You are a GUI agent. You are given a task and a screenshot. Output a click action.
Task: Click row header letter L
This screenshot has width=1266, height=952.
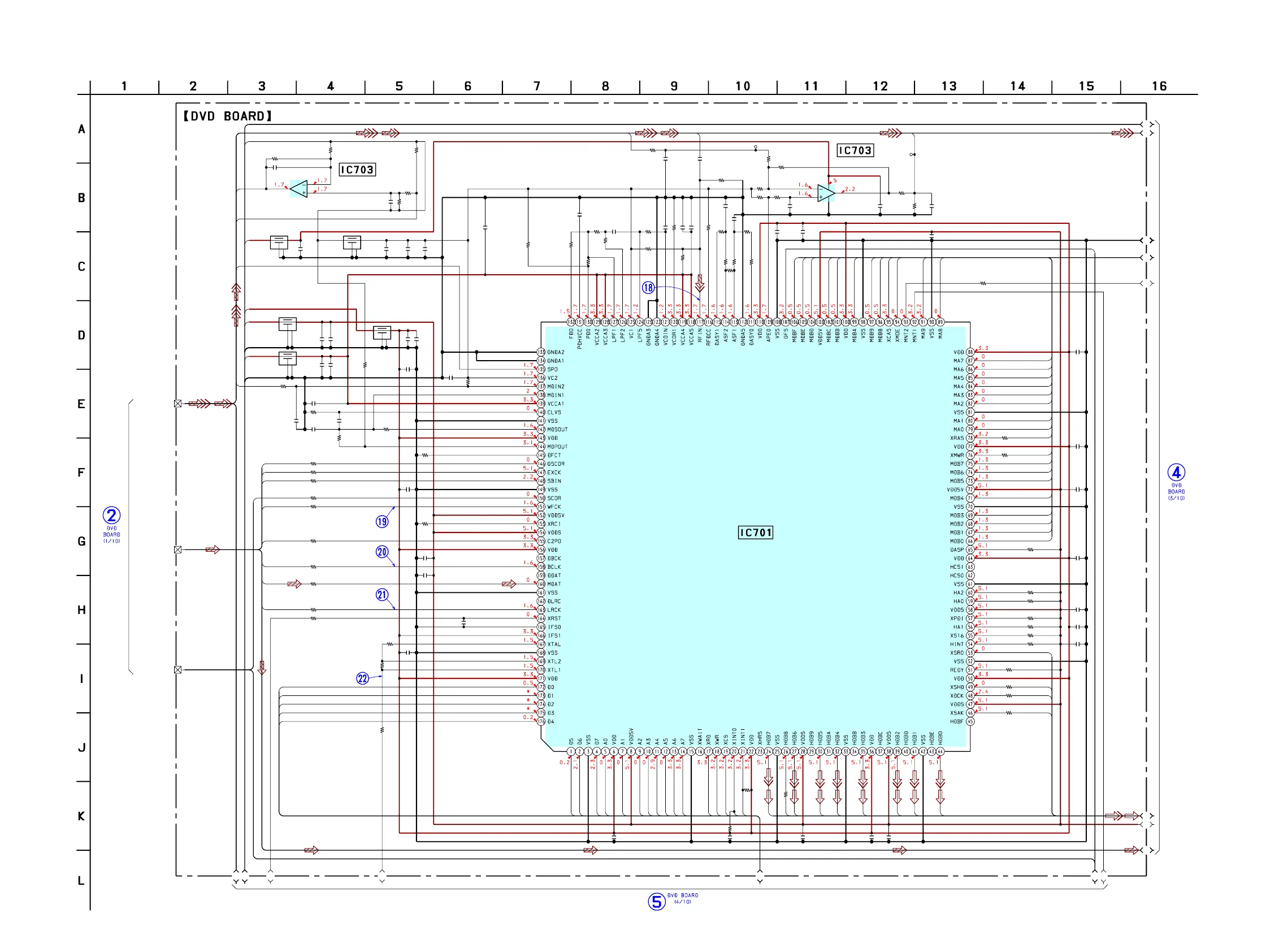click(81, 880)
